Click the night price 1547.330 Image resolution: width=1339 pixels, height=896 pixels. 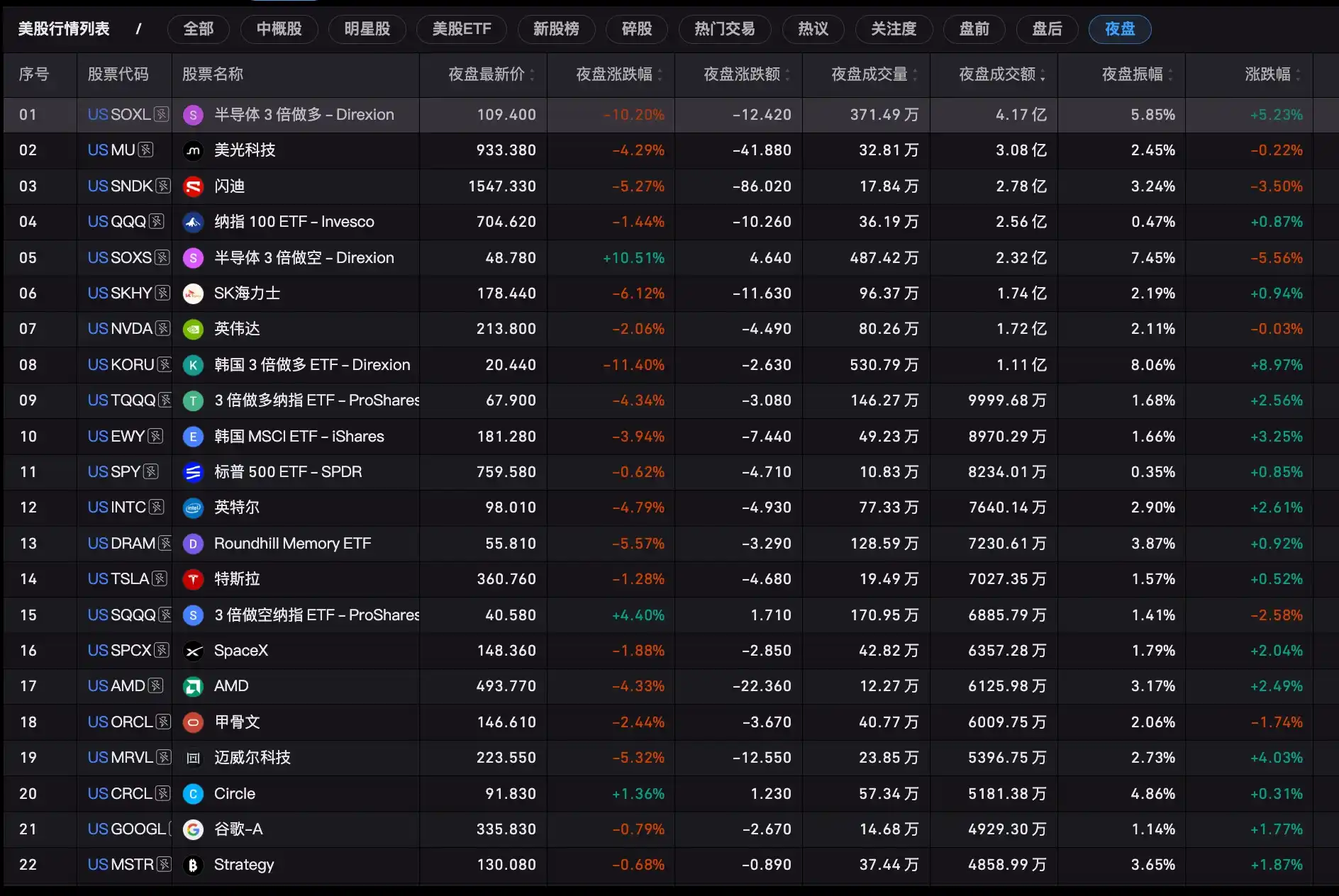coord(502,186)
